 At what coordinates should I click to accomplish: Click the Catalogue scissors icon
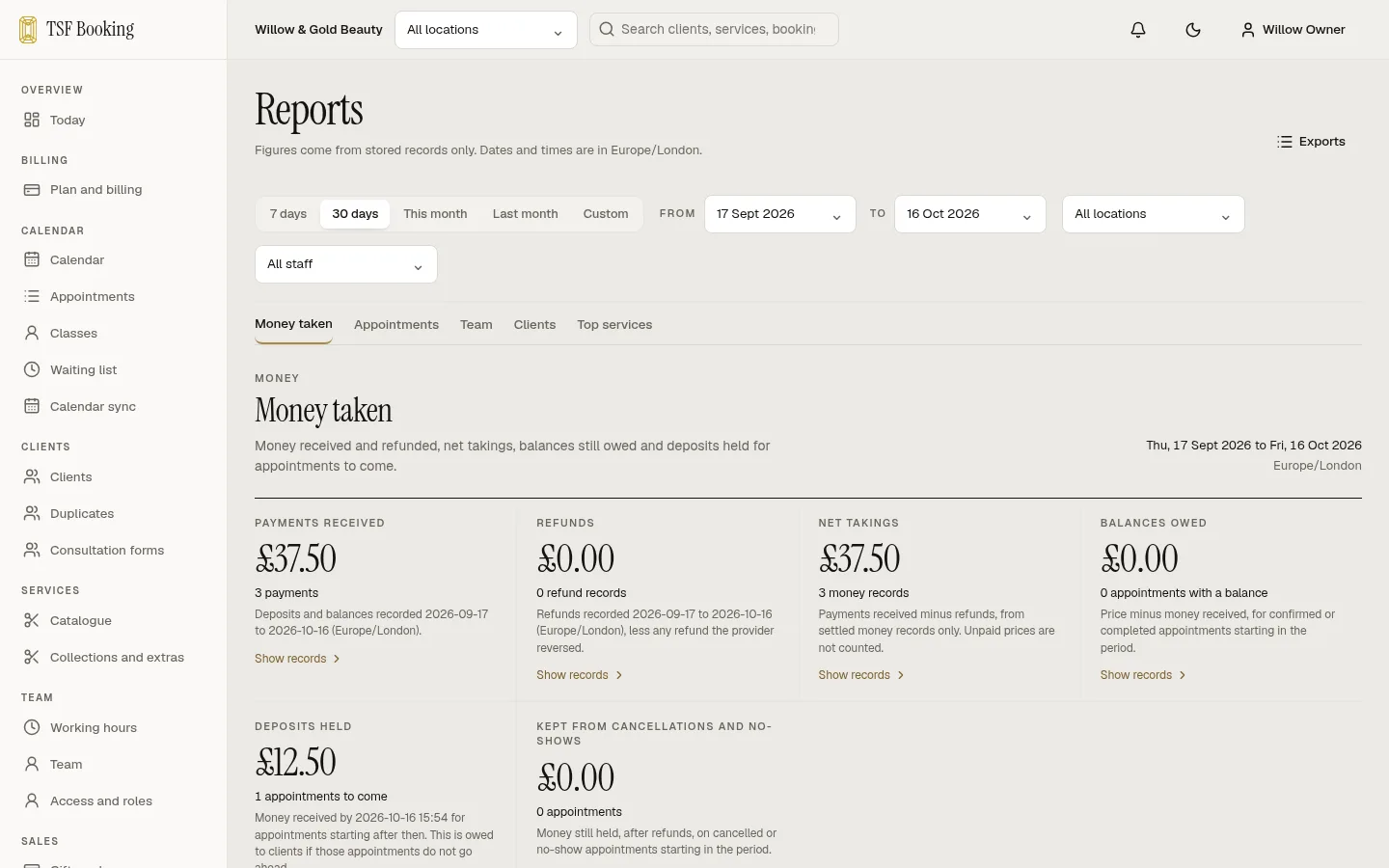point(32,621)
